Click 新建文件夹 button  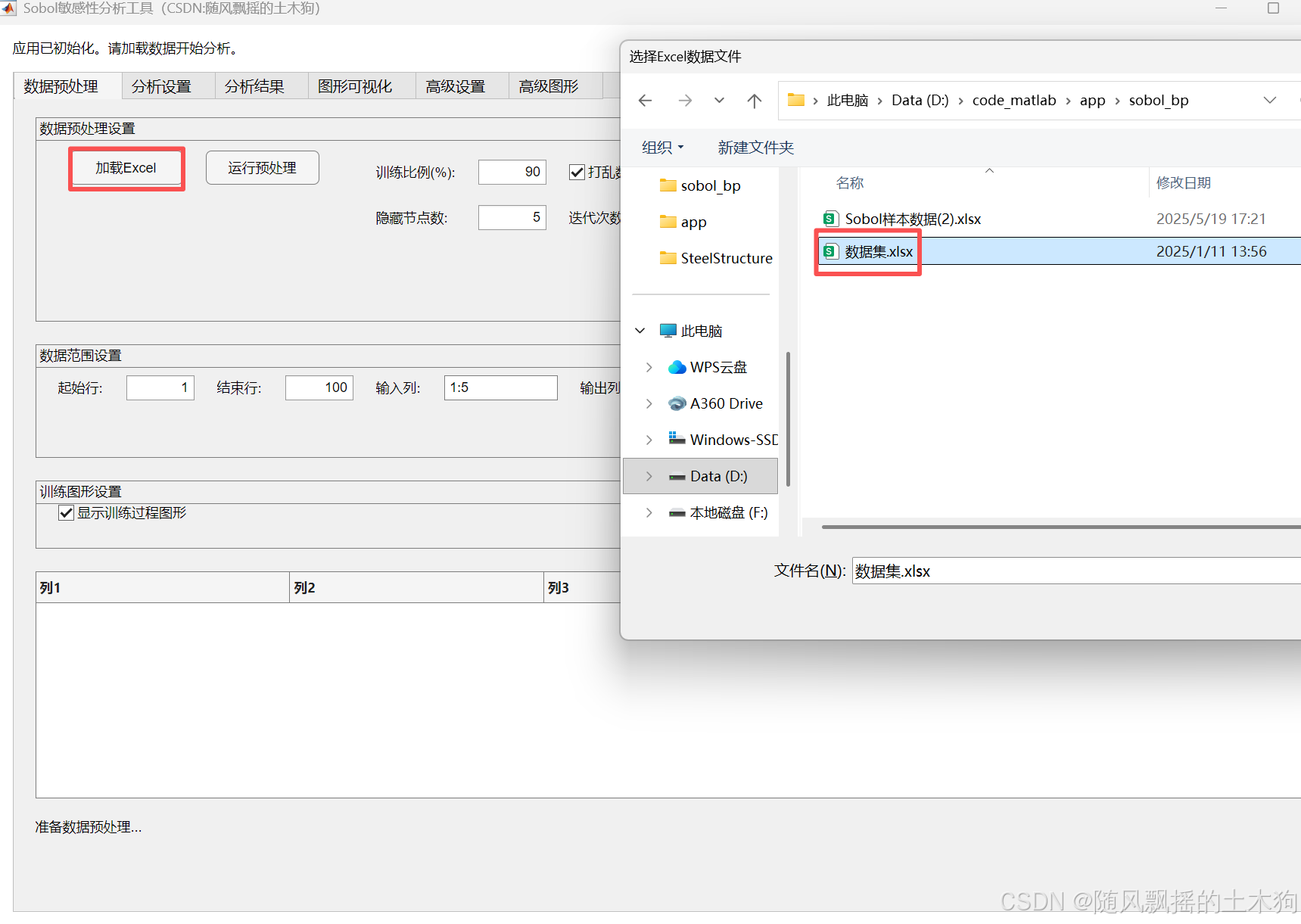coord(756,148)
